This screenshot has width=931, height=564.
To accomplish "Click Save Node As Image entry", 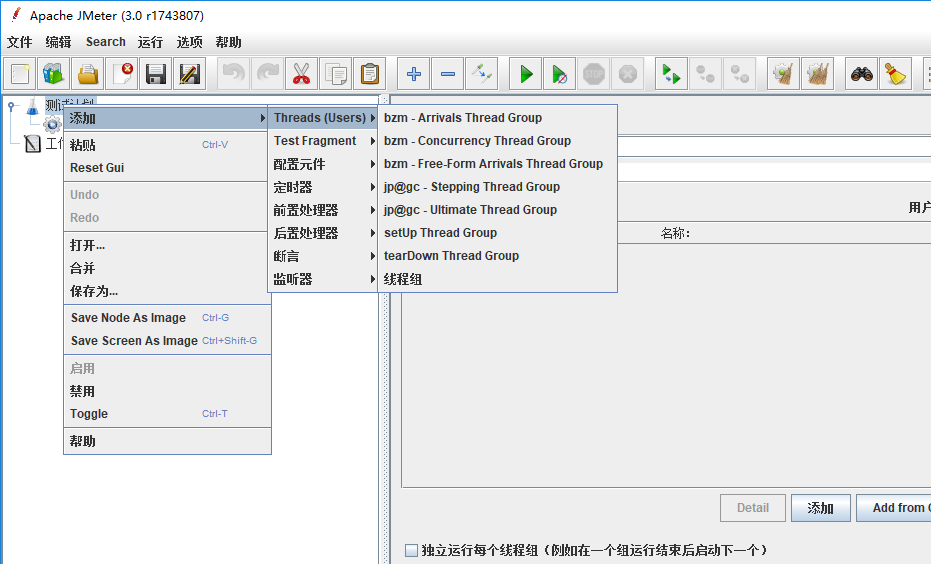I will click(167, 318).
